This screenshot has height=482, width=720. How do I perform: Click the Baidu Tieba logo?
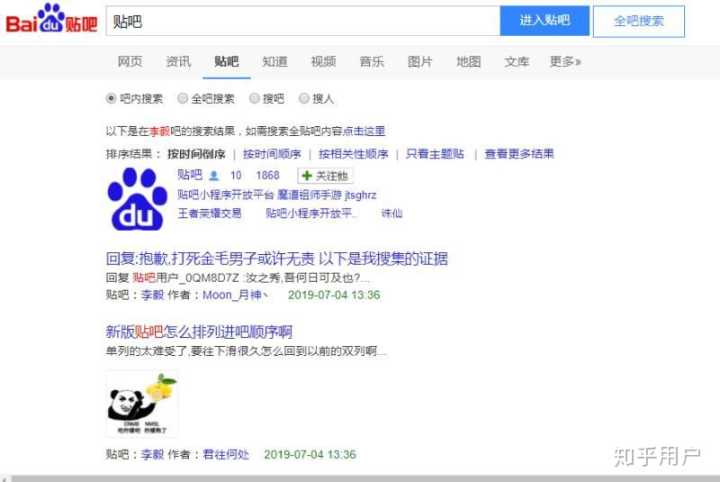51,19
